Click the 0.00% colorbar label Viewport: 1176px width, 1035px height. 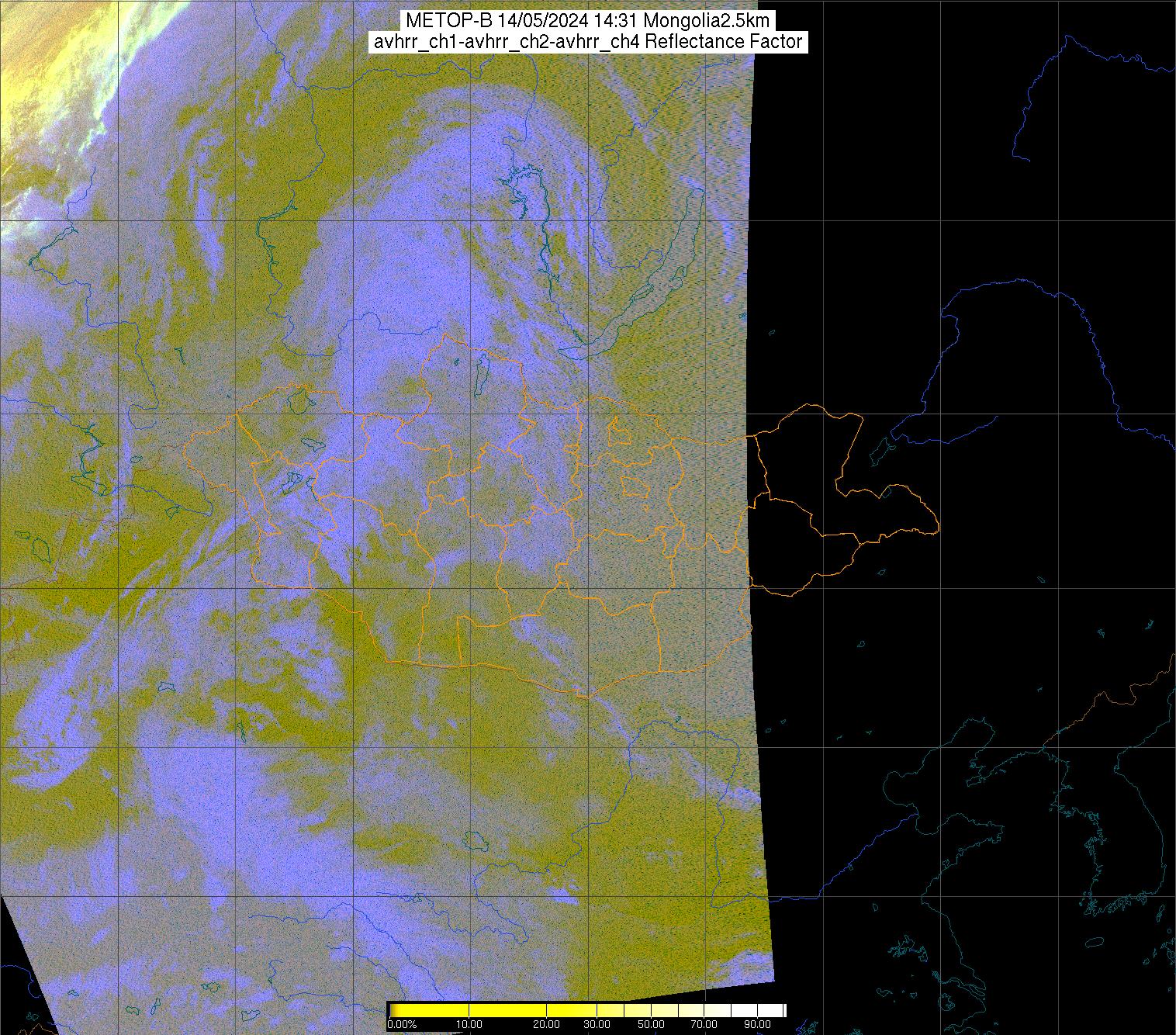[402, 1024]
